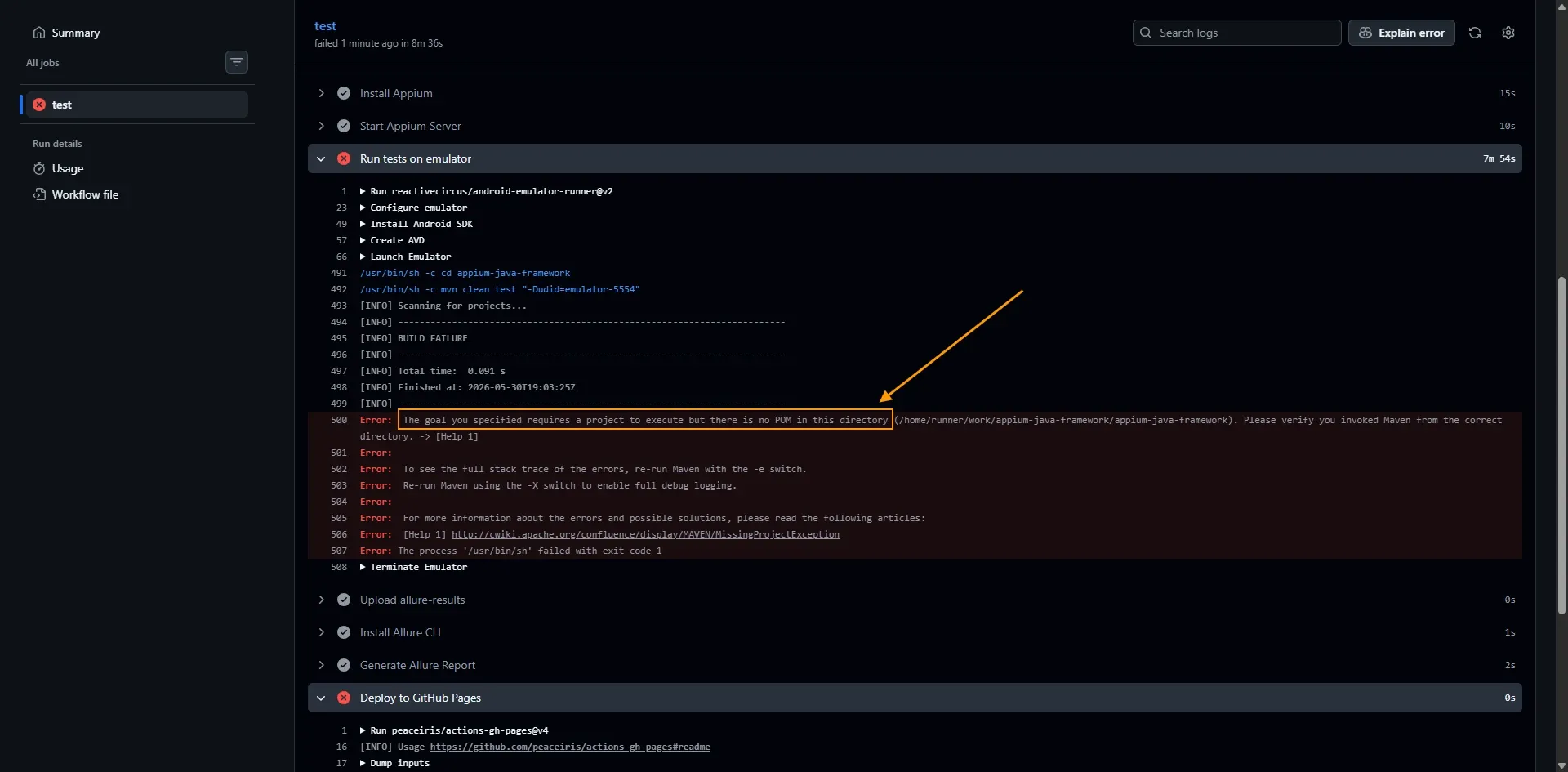Click the Upload allure-results check icon
The height and width of the screenshot is (772, 1568).
tap(344, 600)
